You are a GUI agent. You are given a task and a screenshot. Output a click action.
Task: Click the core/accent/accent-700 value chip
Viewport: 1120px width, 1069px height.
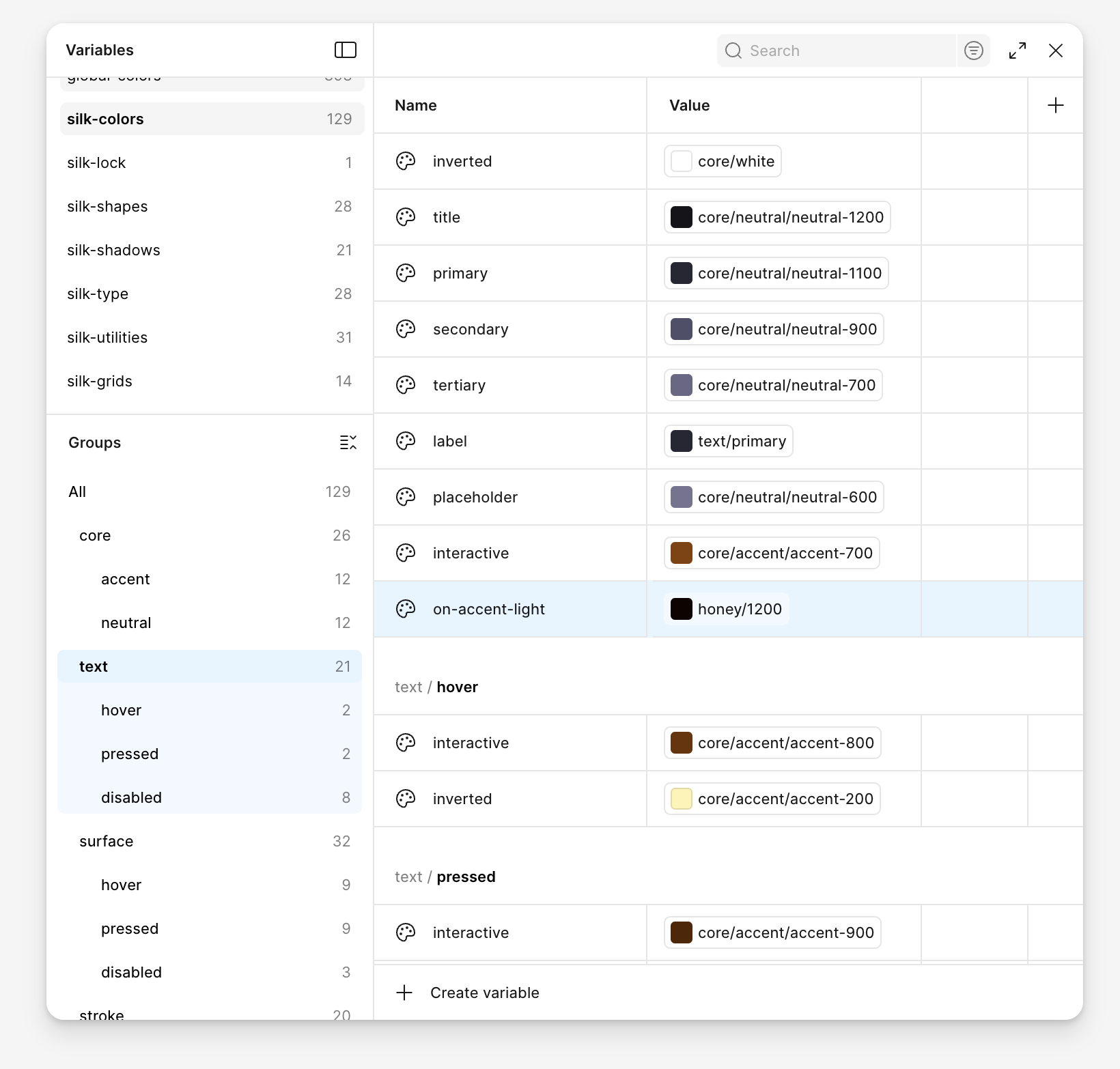coord(772,553)
